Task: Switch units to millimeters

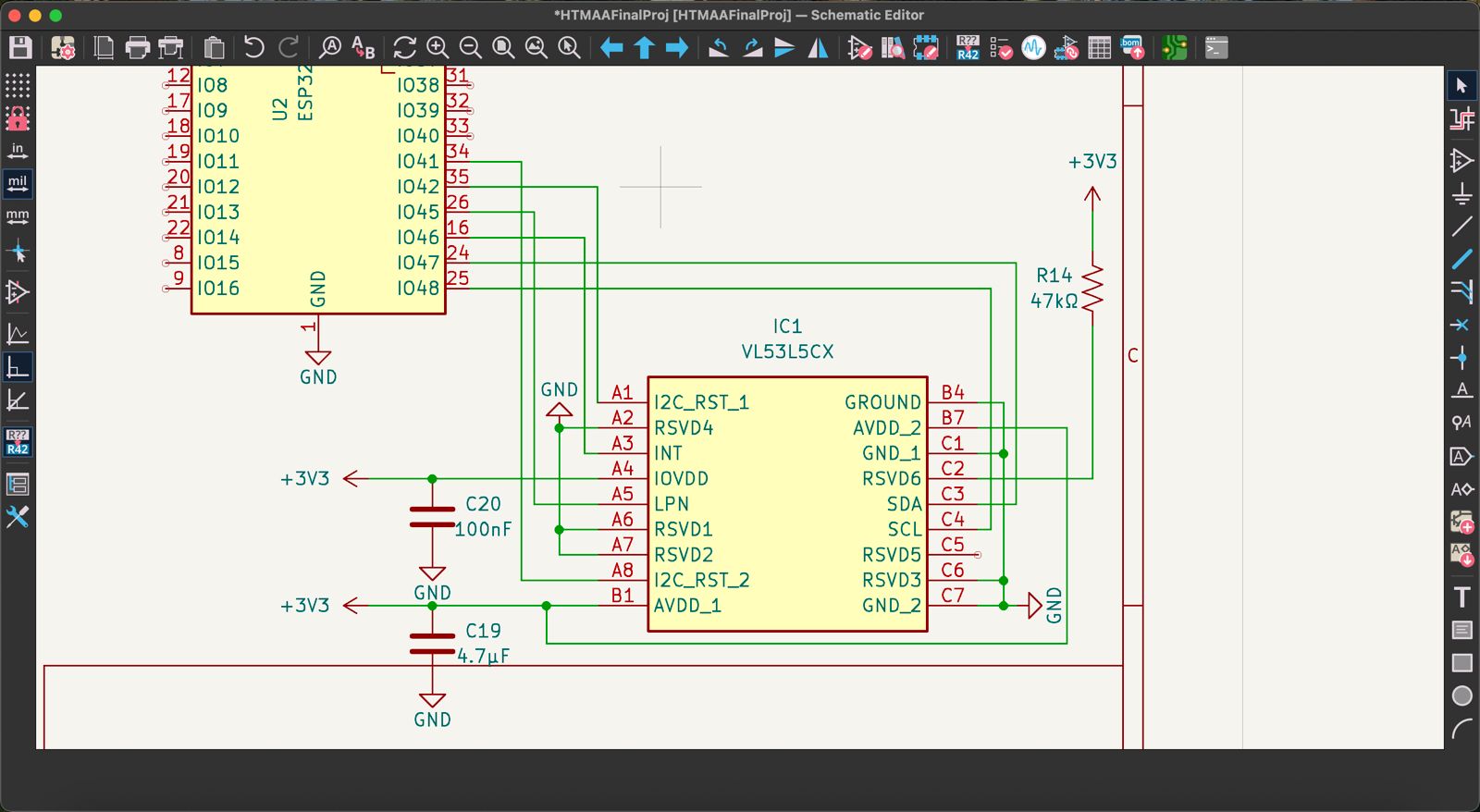Action: tap(18, 217)
